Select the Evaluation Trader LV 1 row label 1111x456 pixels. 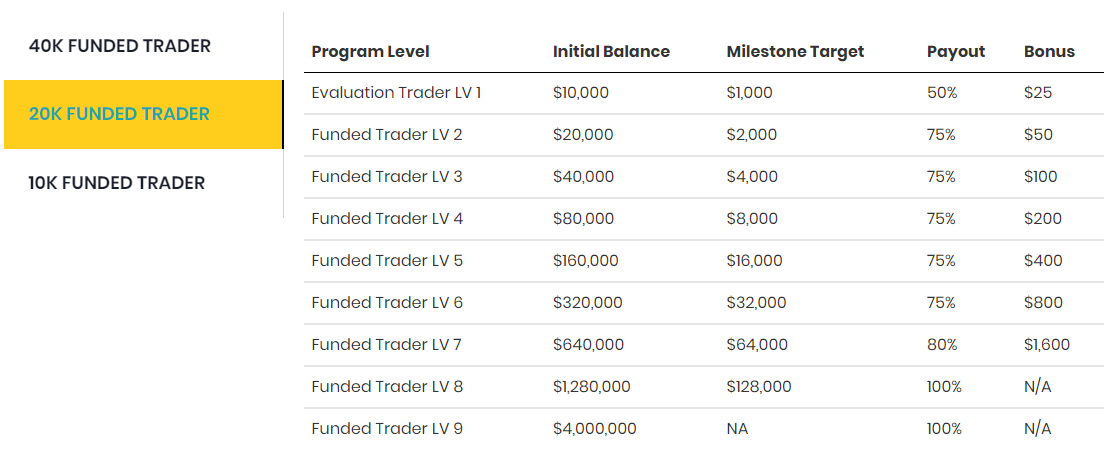[x=396, y=93]
